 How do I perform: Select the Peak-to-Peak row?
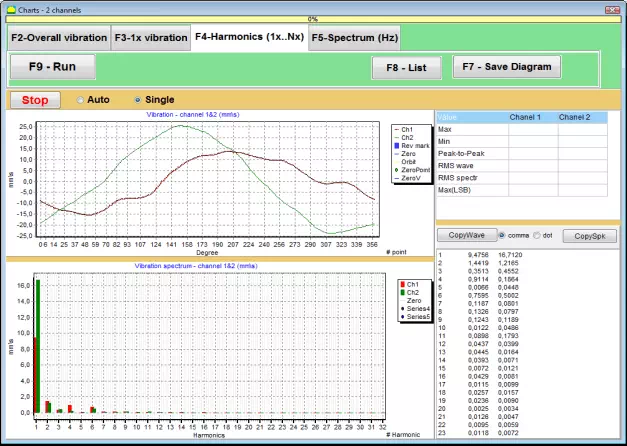[x=522, y=154]
